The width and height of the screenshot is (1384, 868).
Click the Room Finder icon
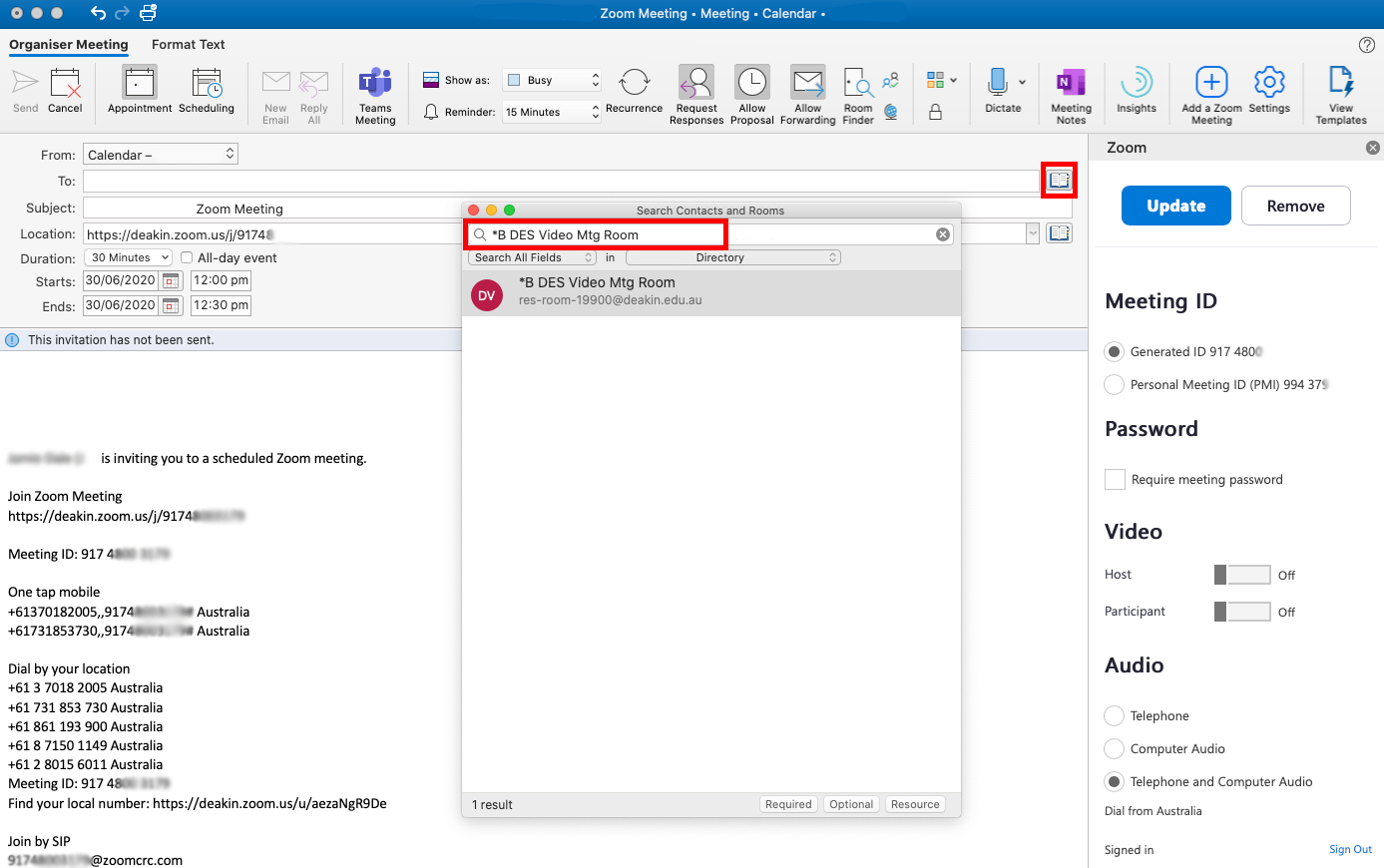point(857,84)
